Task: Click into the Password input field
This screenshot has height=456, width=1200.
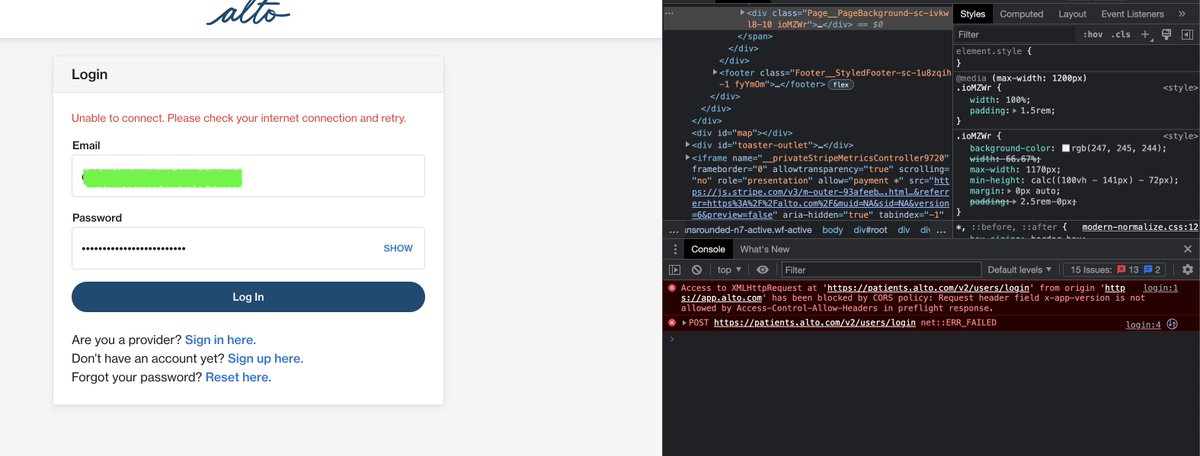Action: tap(248, 248)
